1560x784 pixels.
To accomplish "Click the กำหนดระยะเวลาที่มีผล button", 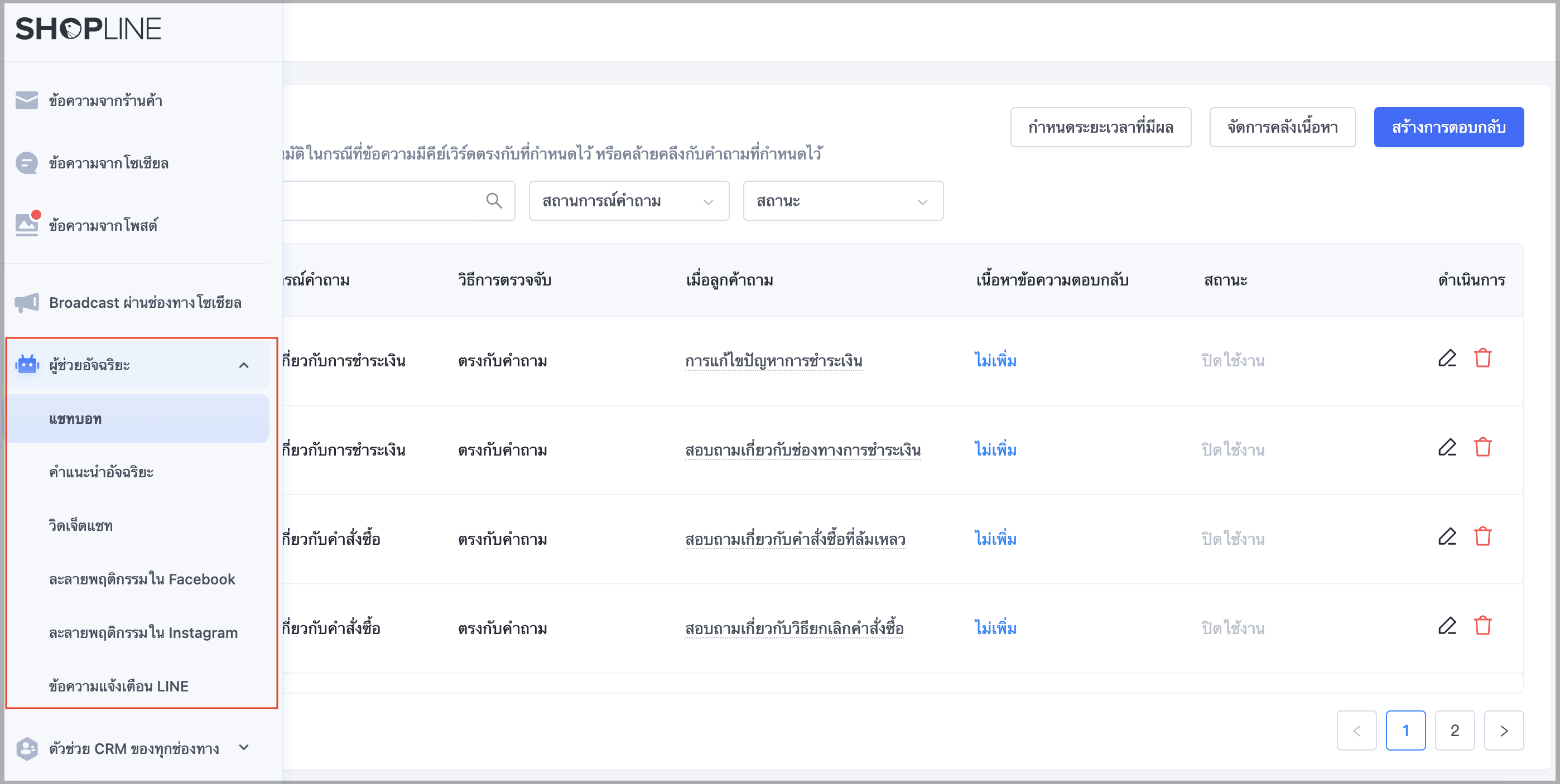I will point(1100,127).
